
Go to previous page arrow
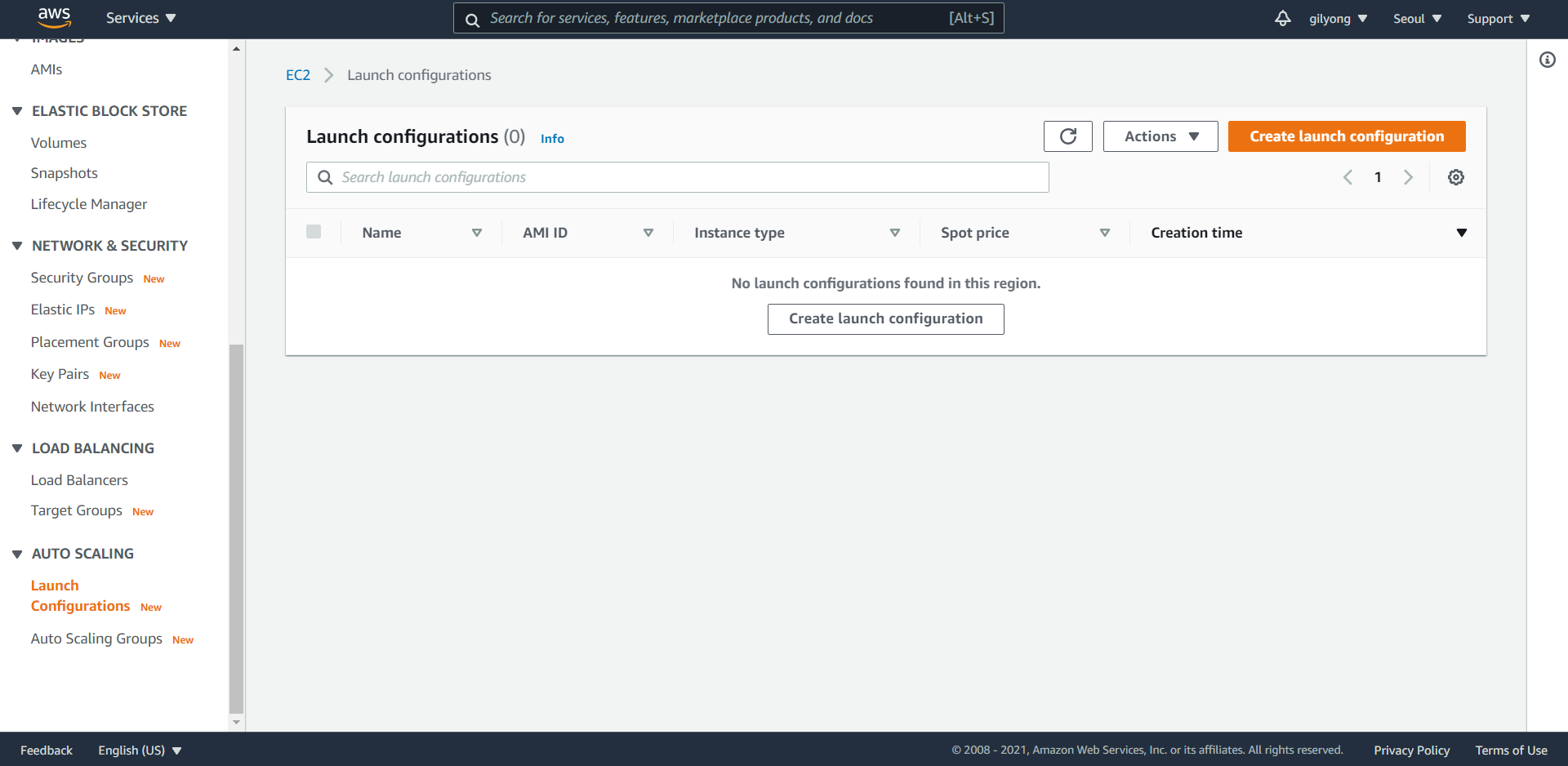click(1347, 177)
